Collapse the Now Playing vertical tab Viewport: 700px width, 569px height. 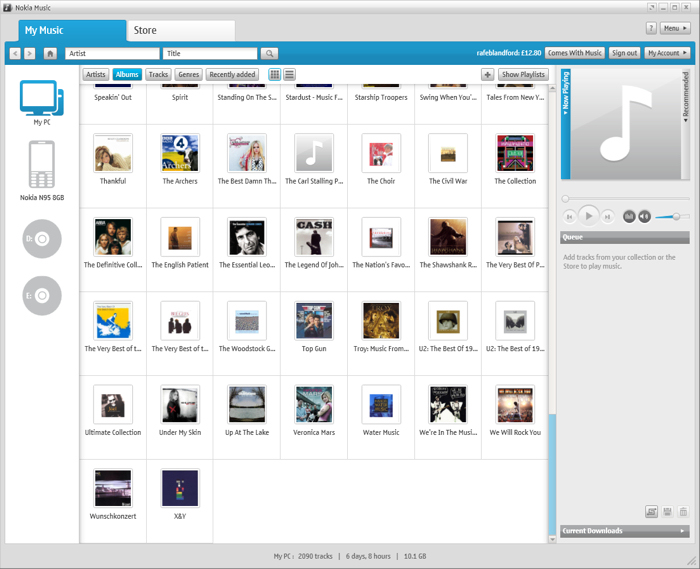coord(566,124)
